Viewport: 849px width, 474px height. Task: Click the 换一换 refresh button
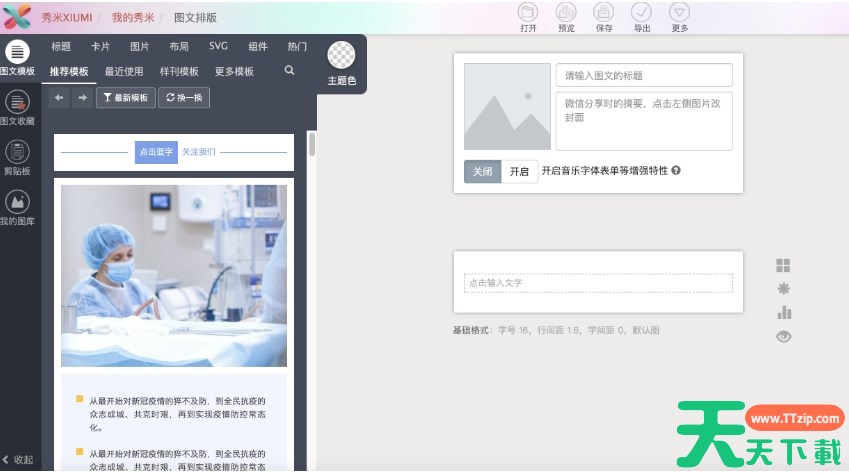(x=184, y=98)
